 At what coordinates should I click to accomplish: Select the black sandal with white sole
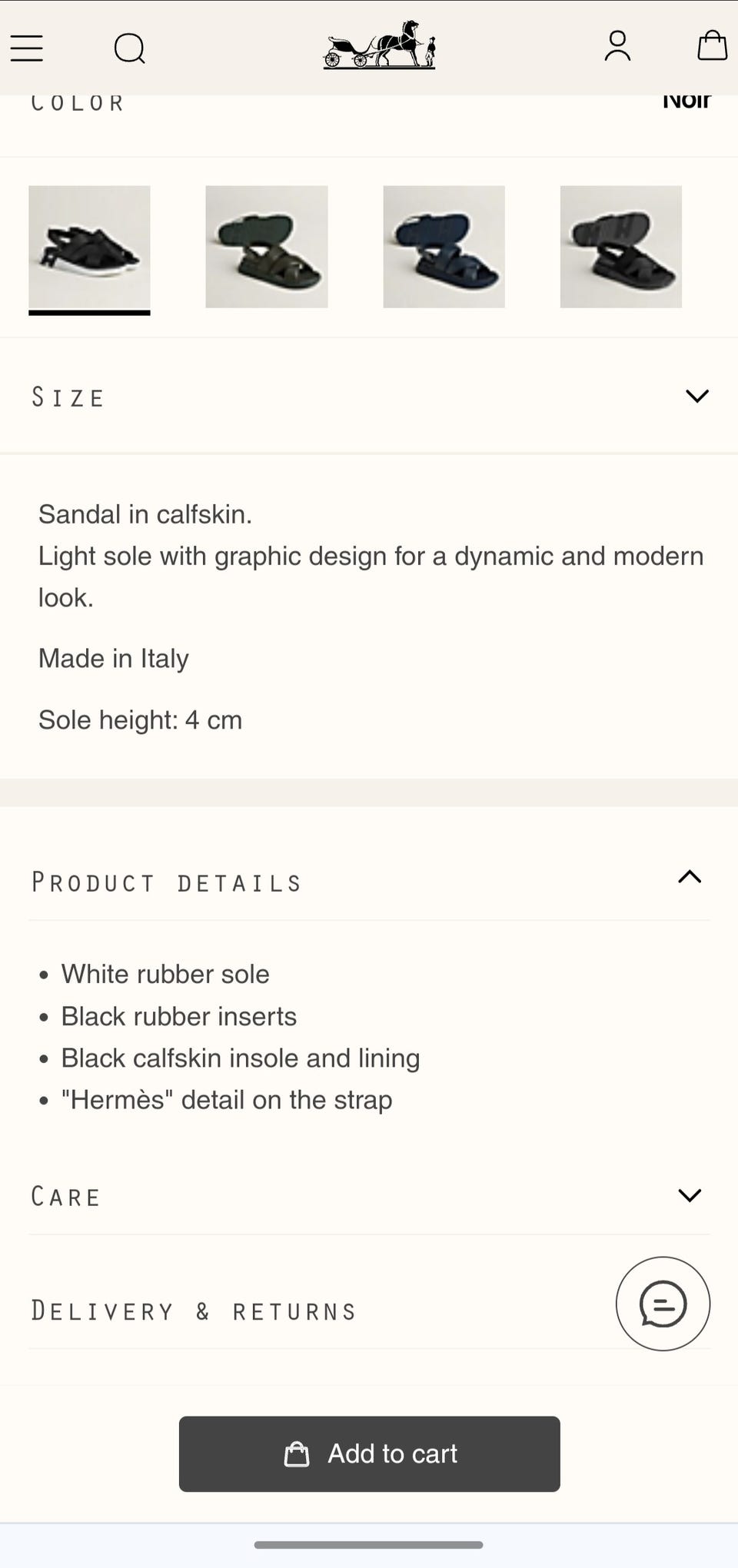coord(89,247)
